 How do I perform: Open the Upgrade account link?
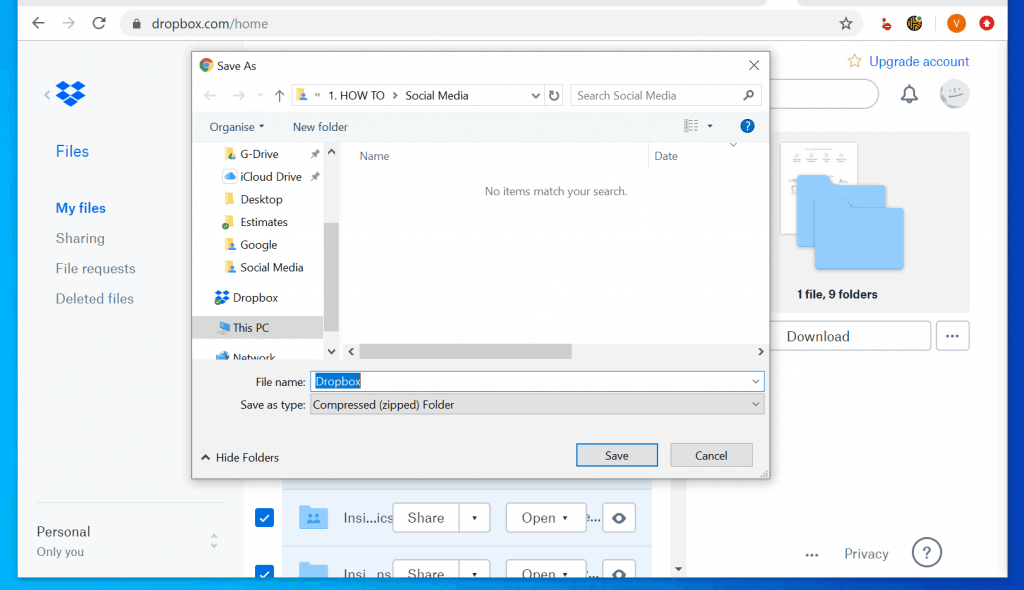point(919,61)
